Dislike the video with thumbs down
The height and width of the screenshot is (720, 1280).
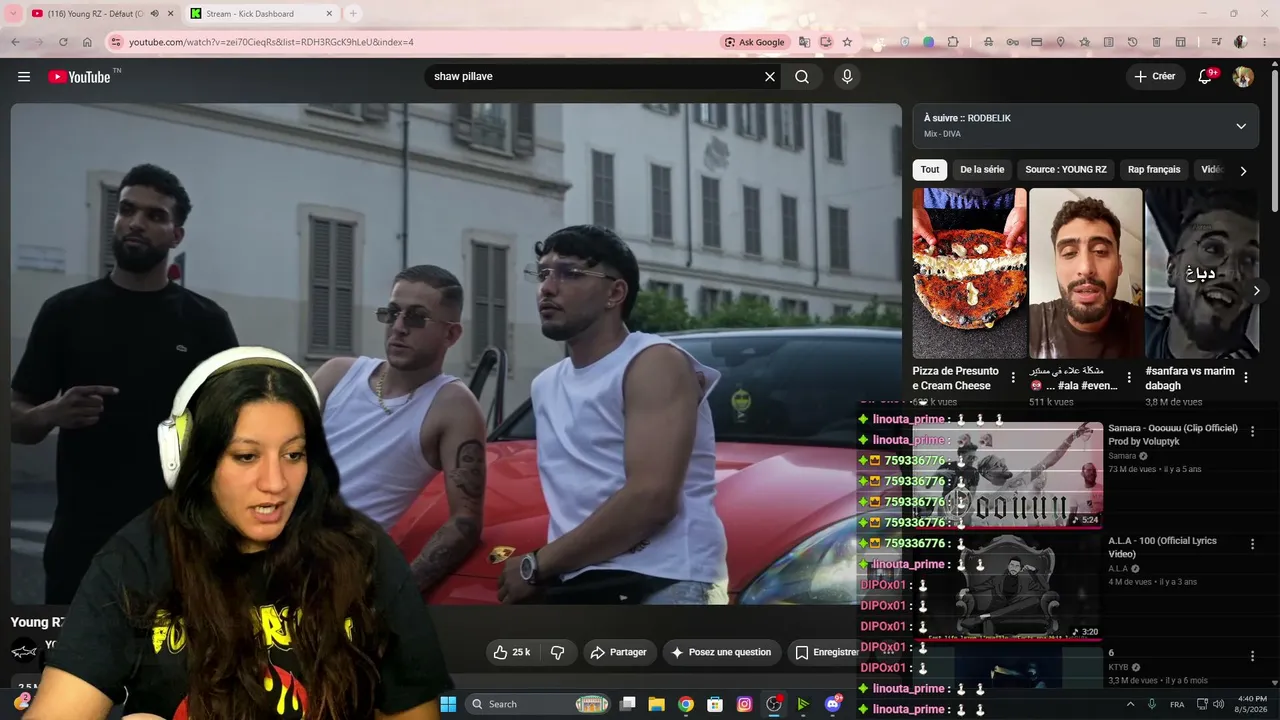[x=558, y=652]
